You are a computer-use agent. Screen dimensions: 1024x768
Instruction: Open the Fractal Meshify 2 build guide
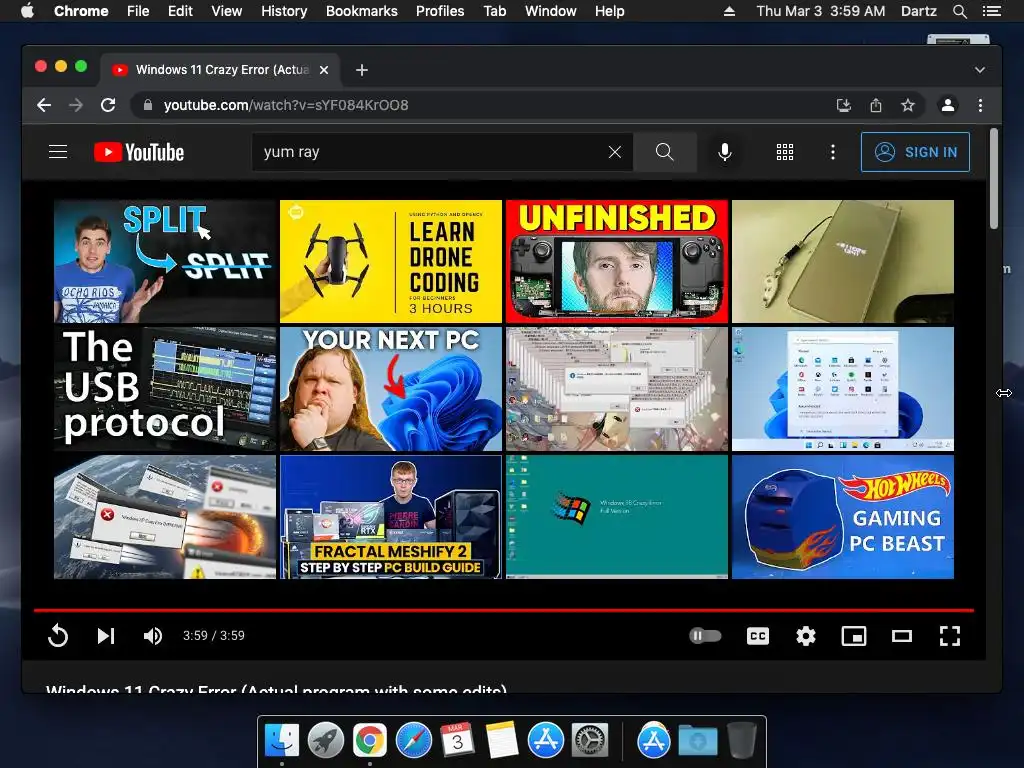(x=391, y=517)
